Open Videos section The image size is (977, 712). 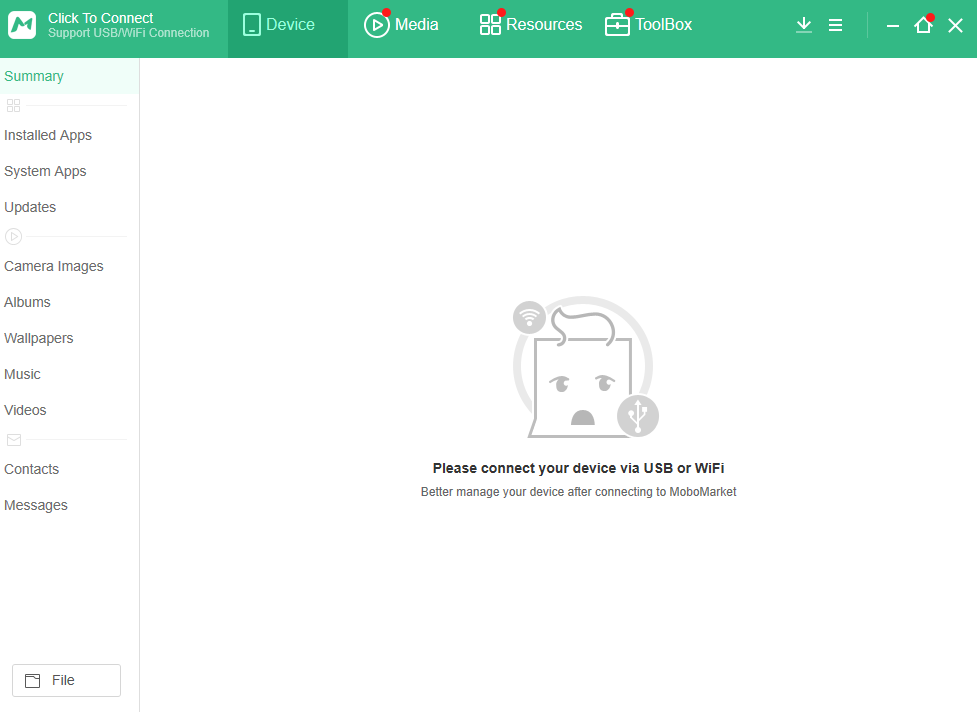pos(25,410)
